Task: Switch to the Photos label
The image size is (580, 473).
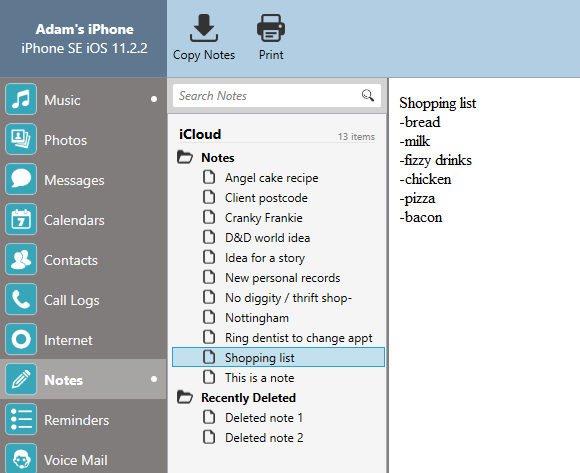Action: point(65,140)
